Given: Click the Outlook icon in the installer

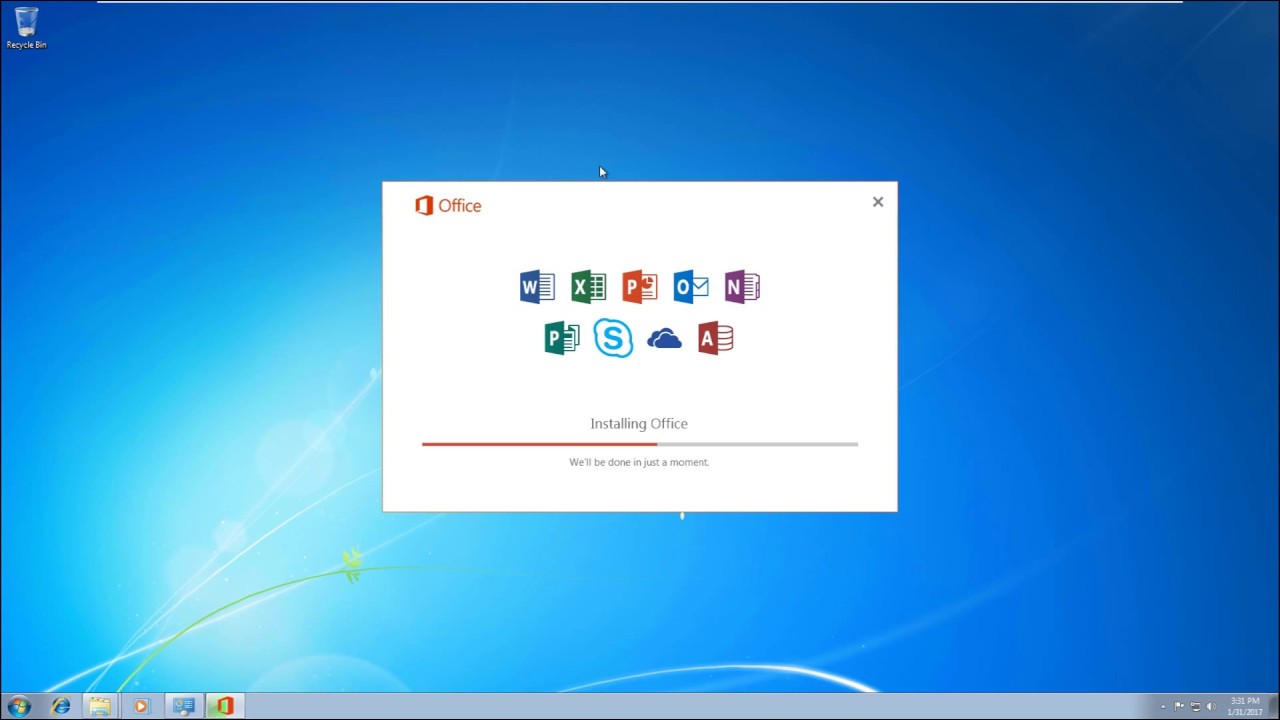Looking at the screenshot, I should (x=691, y=287).
